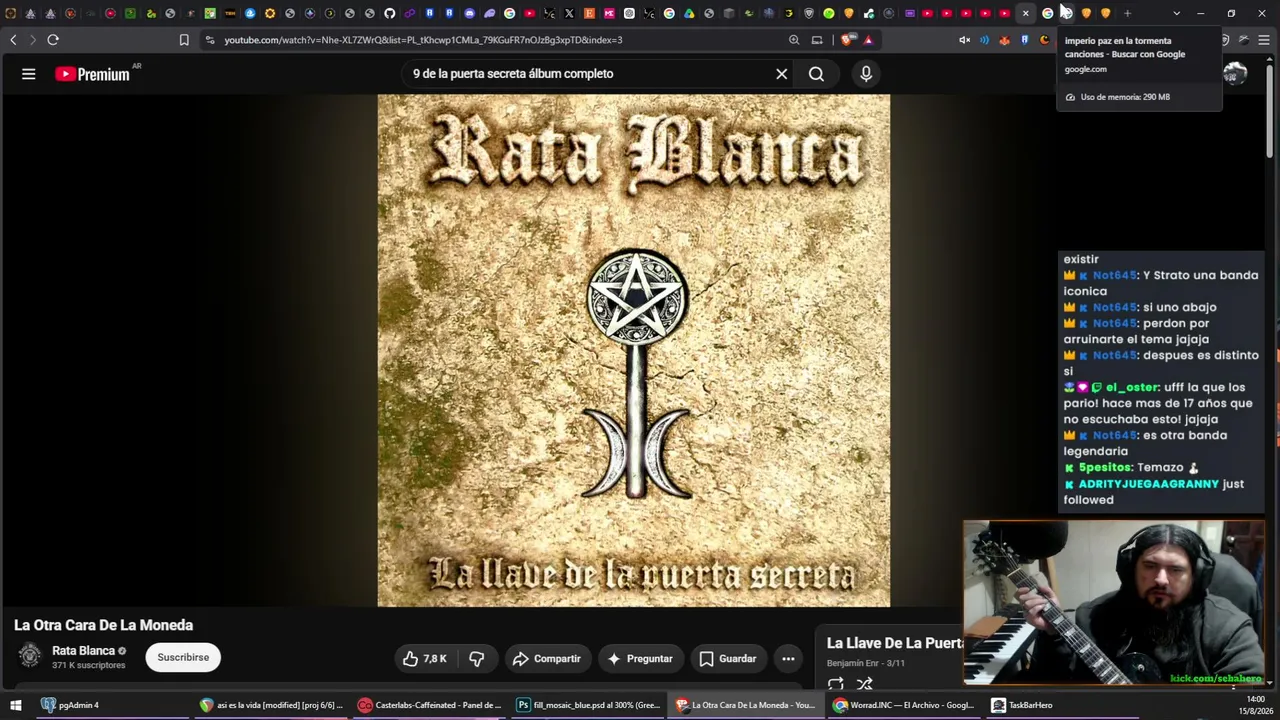Save the video with Guardar
The height and width of the screenshot is (720, 1280).
[728, 659]
